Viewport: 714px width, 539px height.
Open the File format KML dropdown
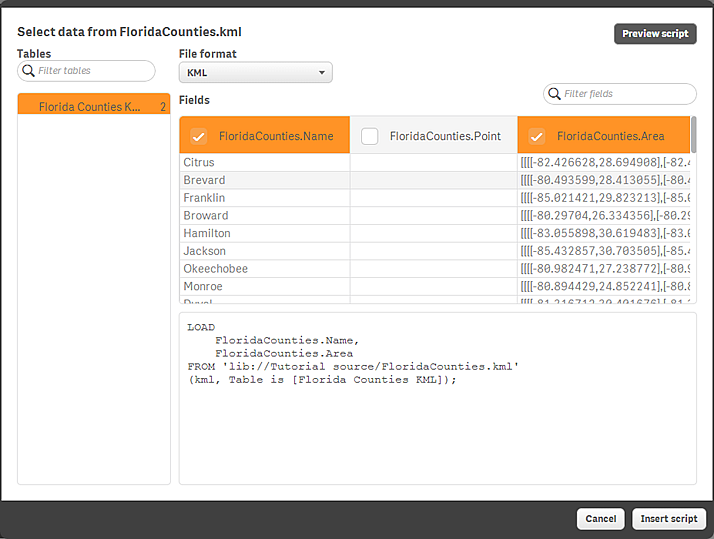(x=255, y=73)
